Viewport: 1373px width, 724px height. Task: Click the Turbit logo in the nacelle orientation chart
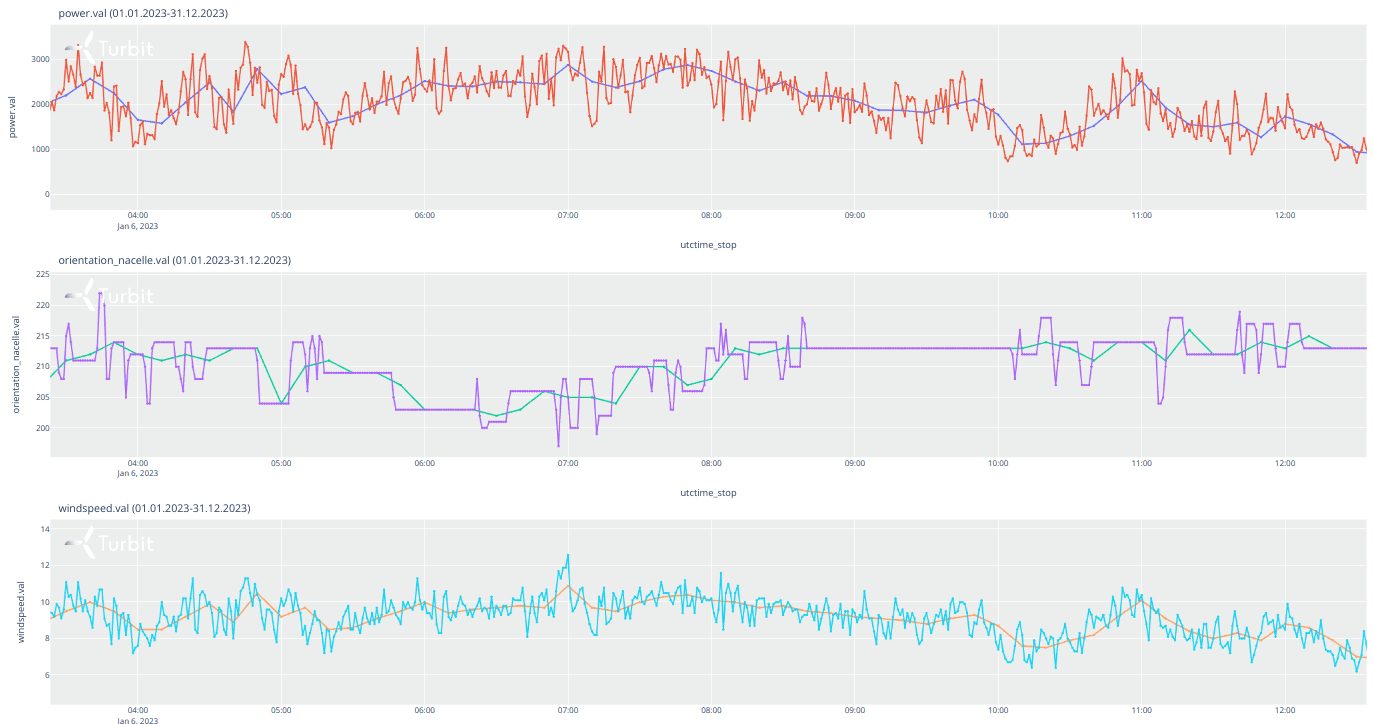109,296
